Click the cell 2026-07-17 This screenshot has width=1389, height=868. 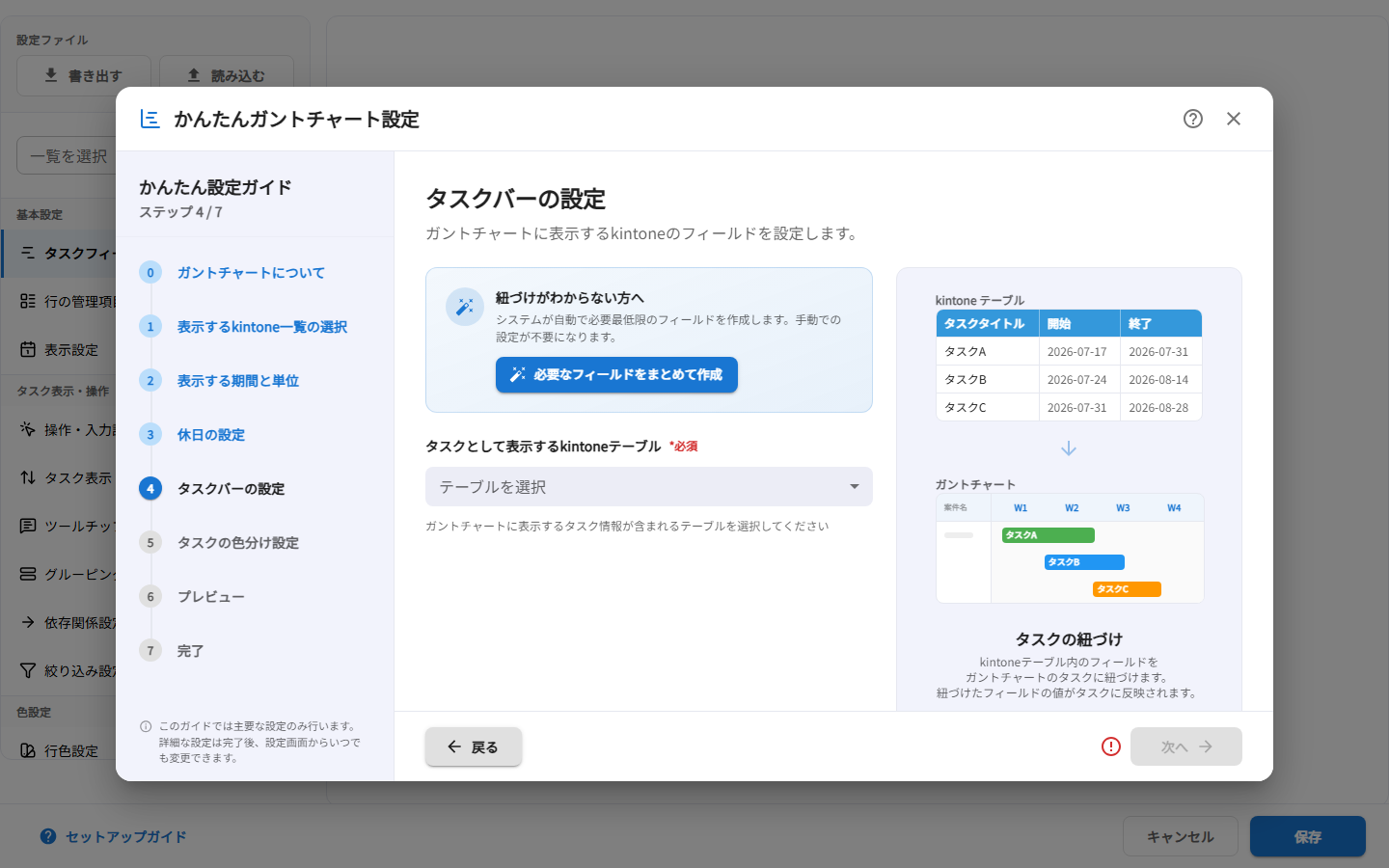pos(1077,352)
